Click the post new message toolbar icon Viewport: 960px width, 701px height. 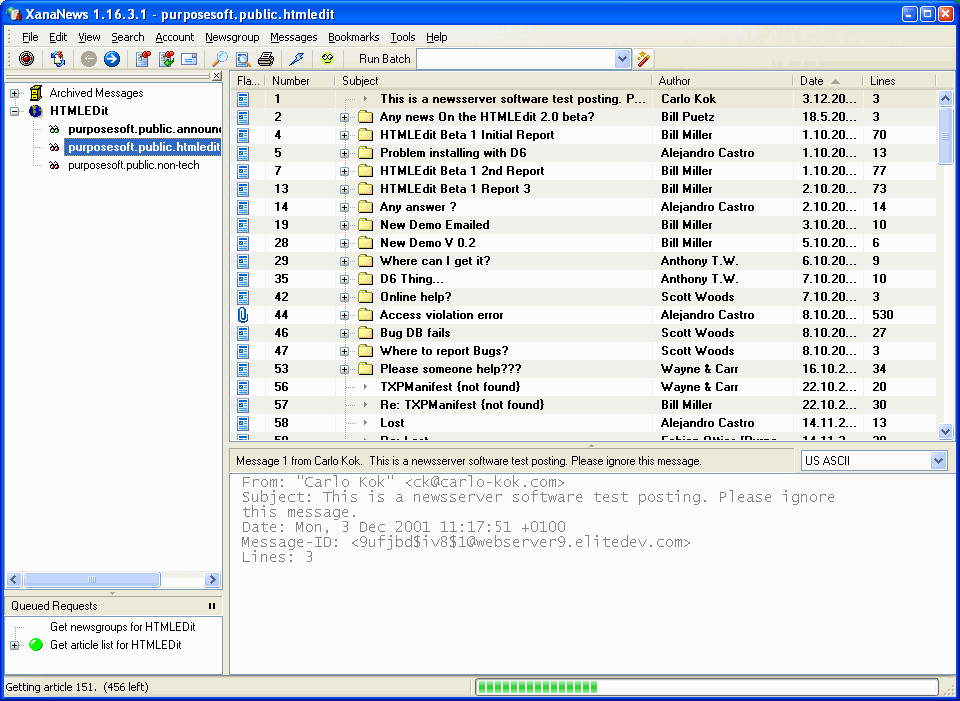point(143,59)
